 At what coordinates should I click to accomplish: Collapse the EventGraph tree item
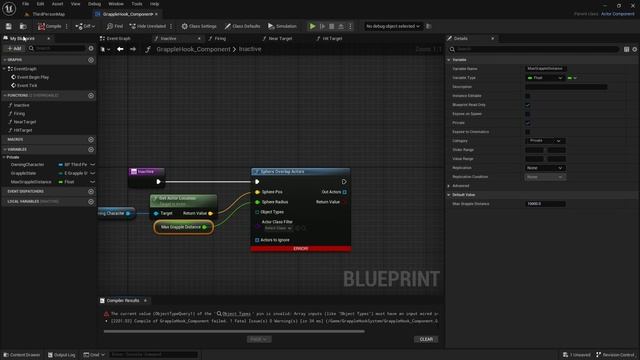[4, 69]
